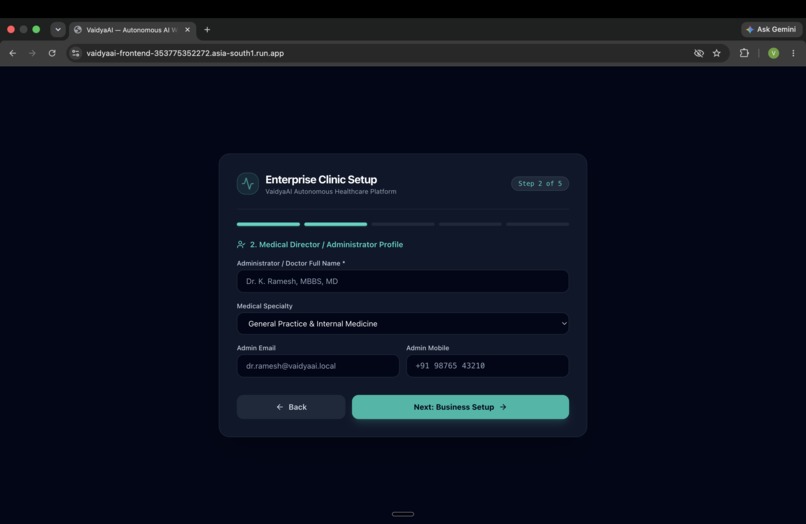Click the second progress bar segment

(x=336, y=224)
